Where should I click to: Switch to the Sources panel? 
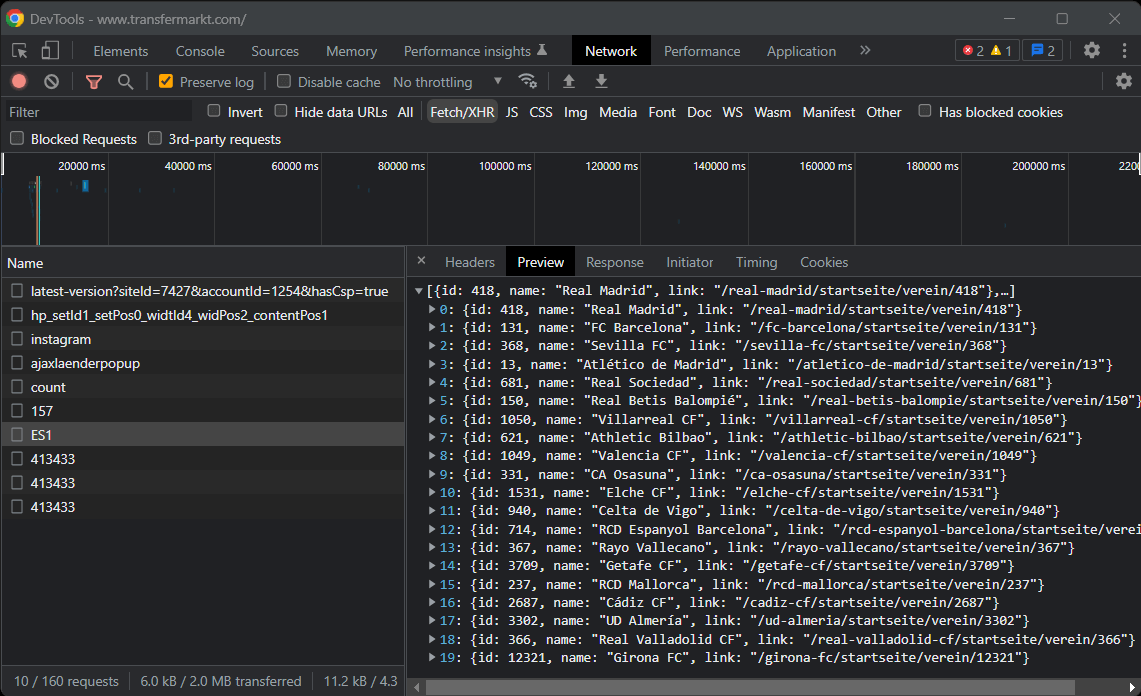[275, 51]
